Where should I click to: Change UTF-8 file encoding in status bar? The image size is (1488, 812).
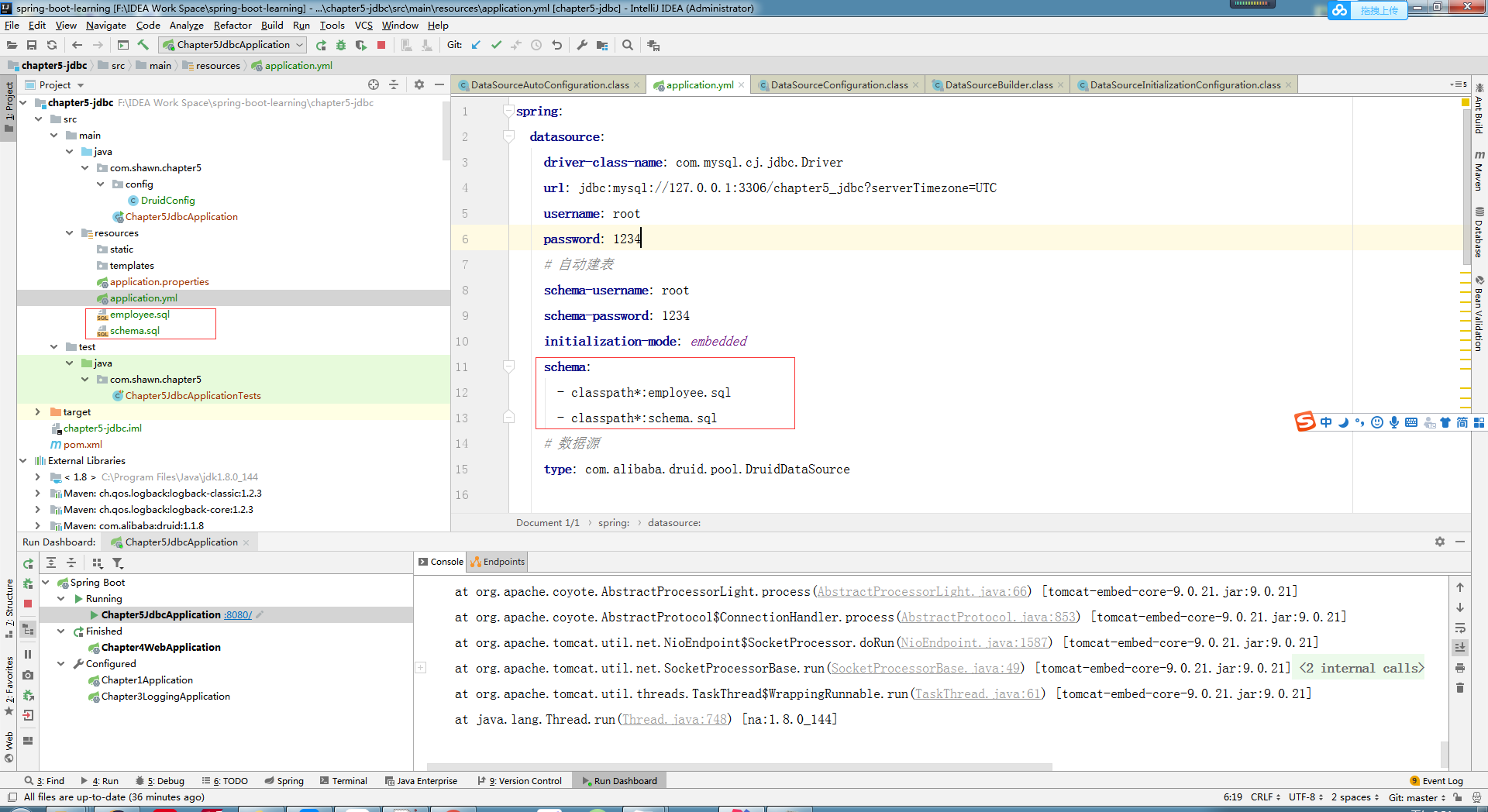click(1306, 797)
